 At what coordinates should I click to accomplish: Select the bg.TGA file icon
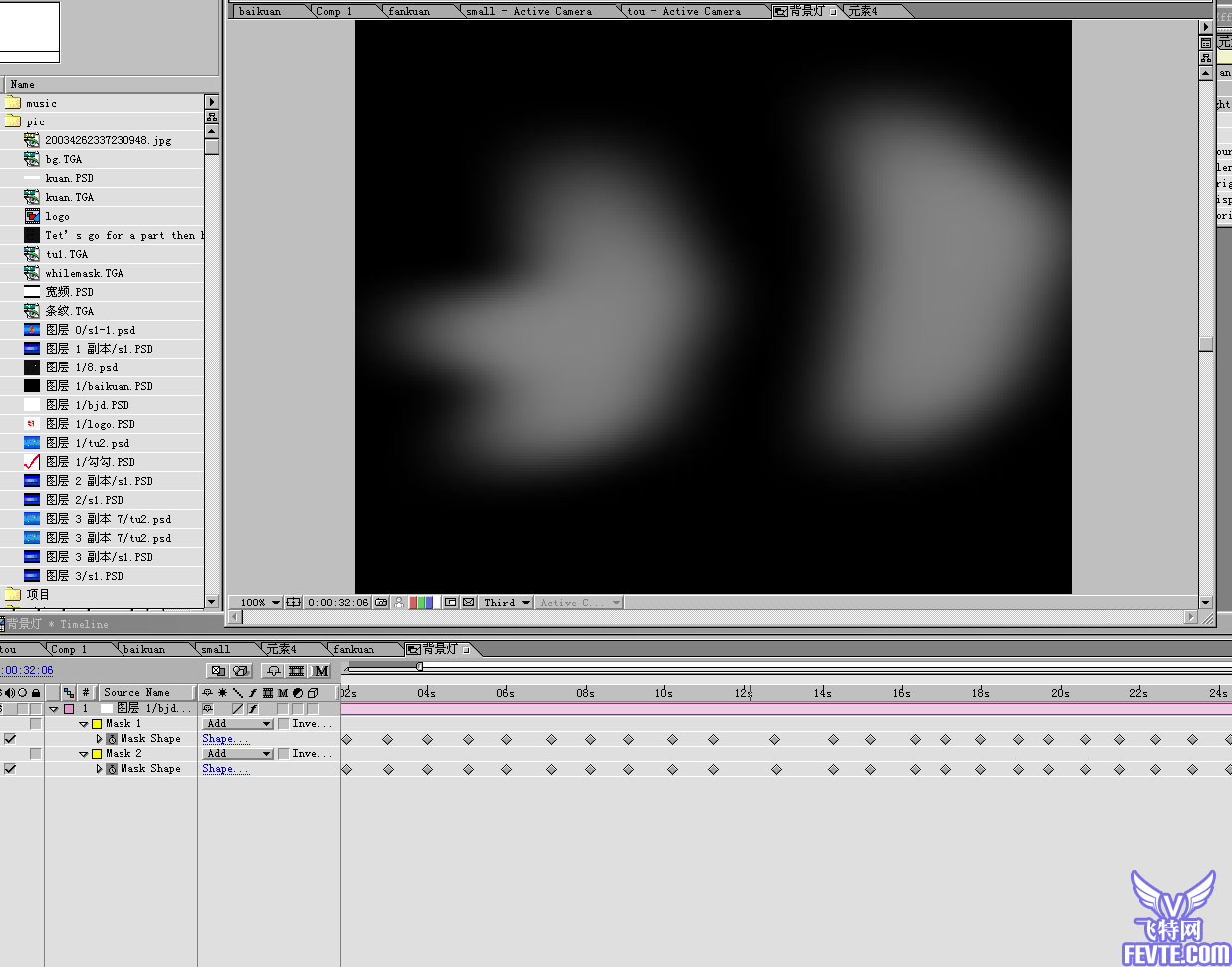point(32,159)
